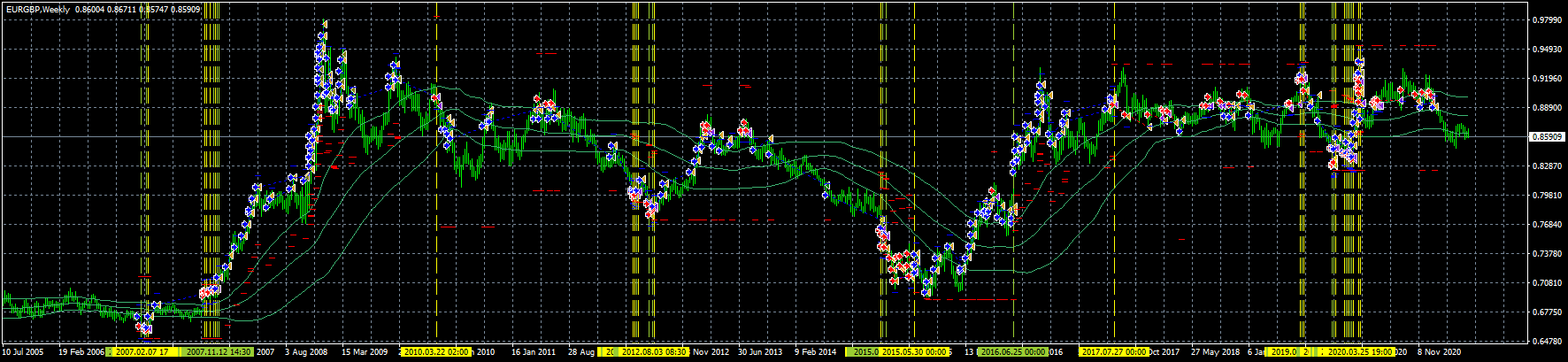The height and width of the screenshot is (362, 1568).
Task: Click the 0.76840 price scale value
Action: point(1547,224)
